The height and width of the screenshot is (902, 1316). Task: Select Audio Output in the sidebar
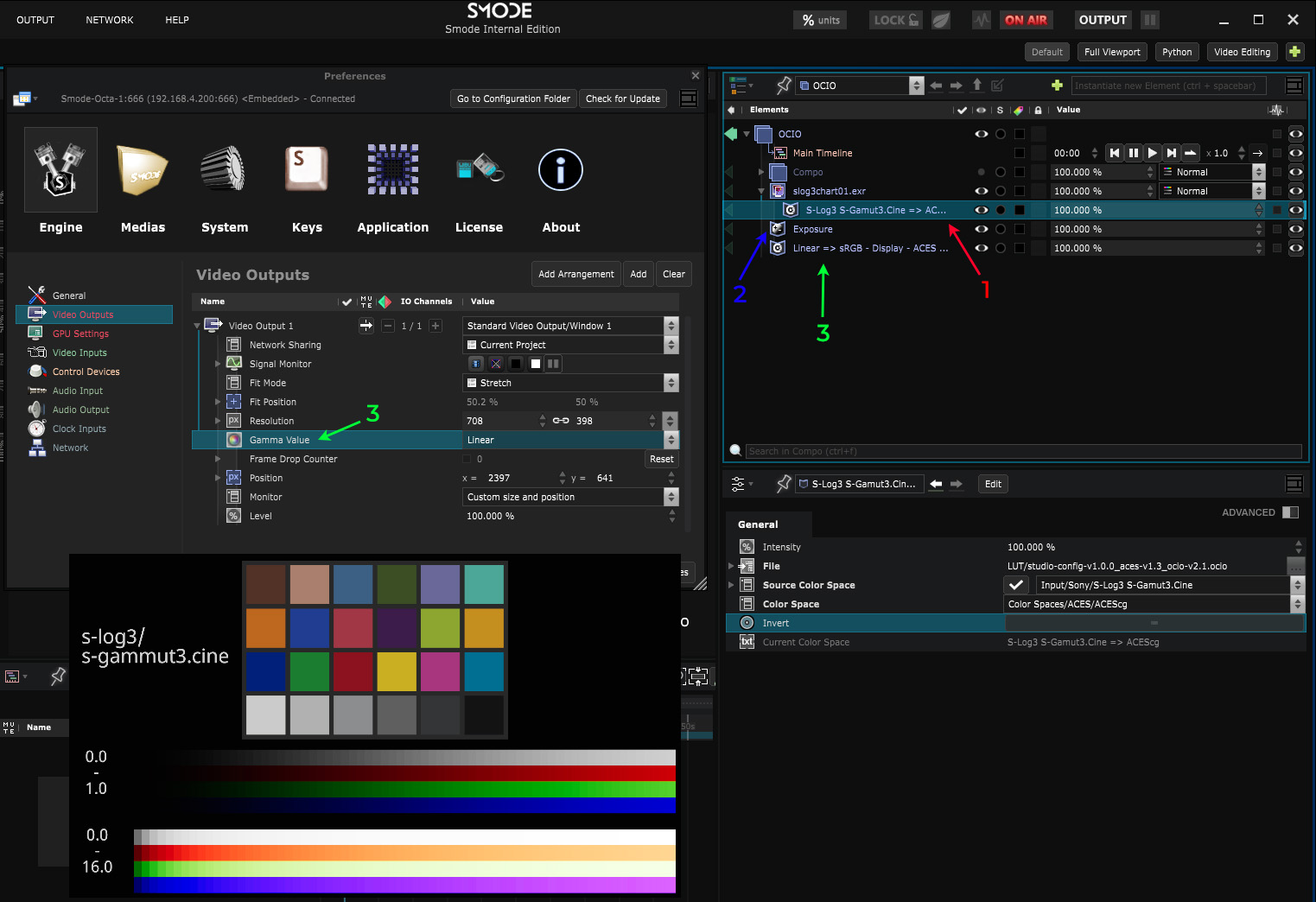(80, 410)
